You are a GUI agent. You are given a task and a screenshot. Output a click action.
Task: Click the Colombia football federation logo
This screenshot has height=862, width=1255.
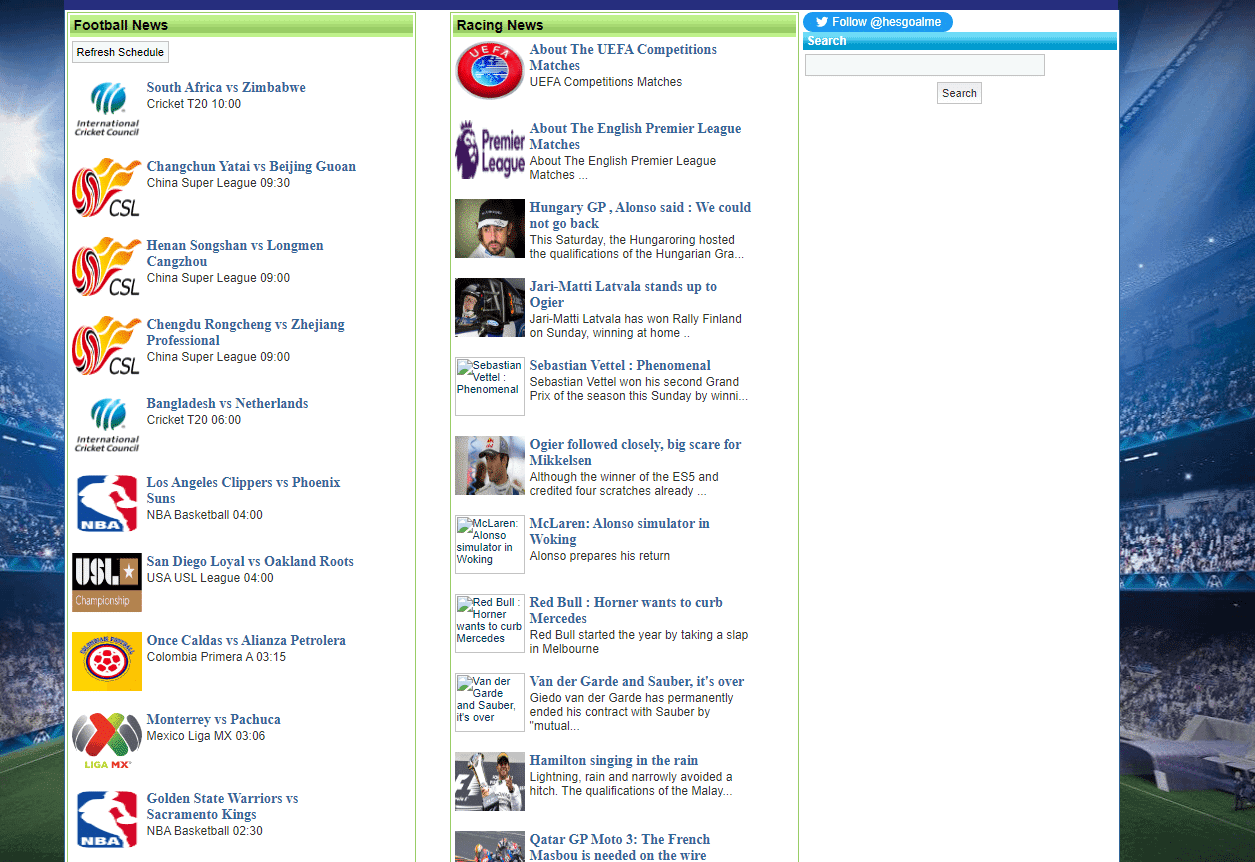point(107,661)
